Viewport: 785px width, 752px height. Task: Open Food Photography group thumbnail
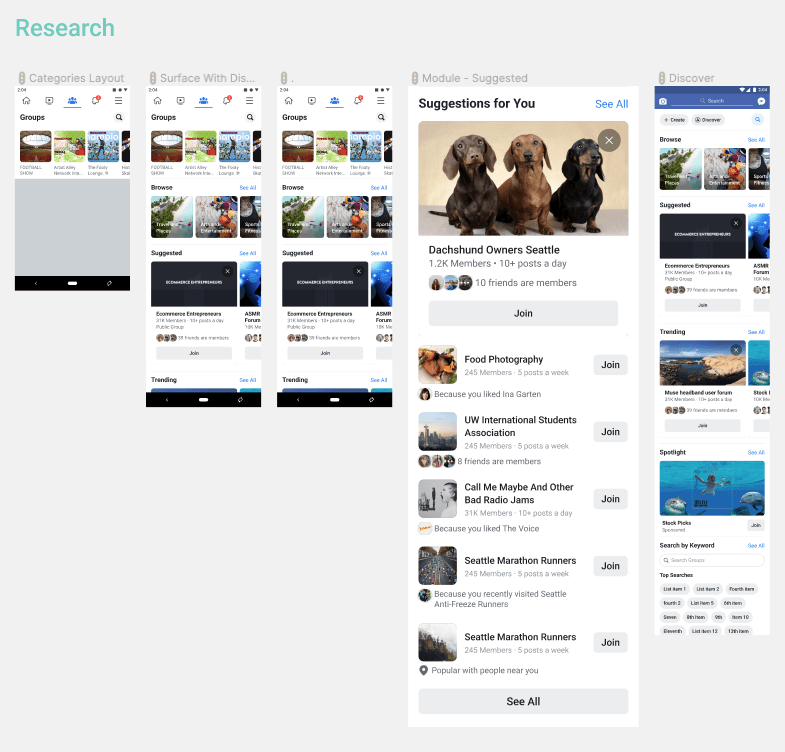point(438,365)
